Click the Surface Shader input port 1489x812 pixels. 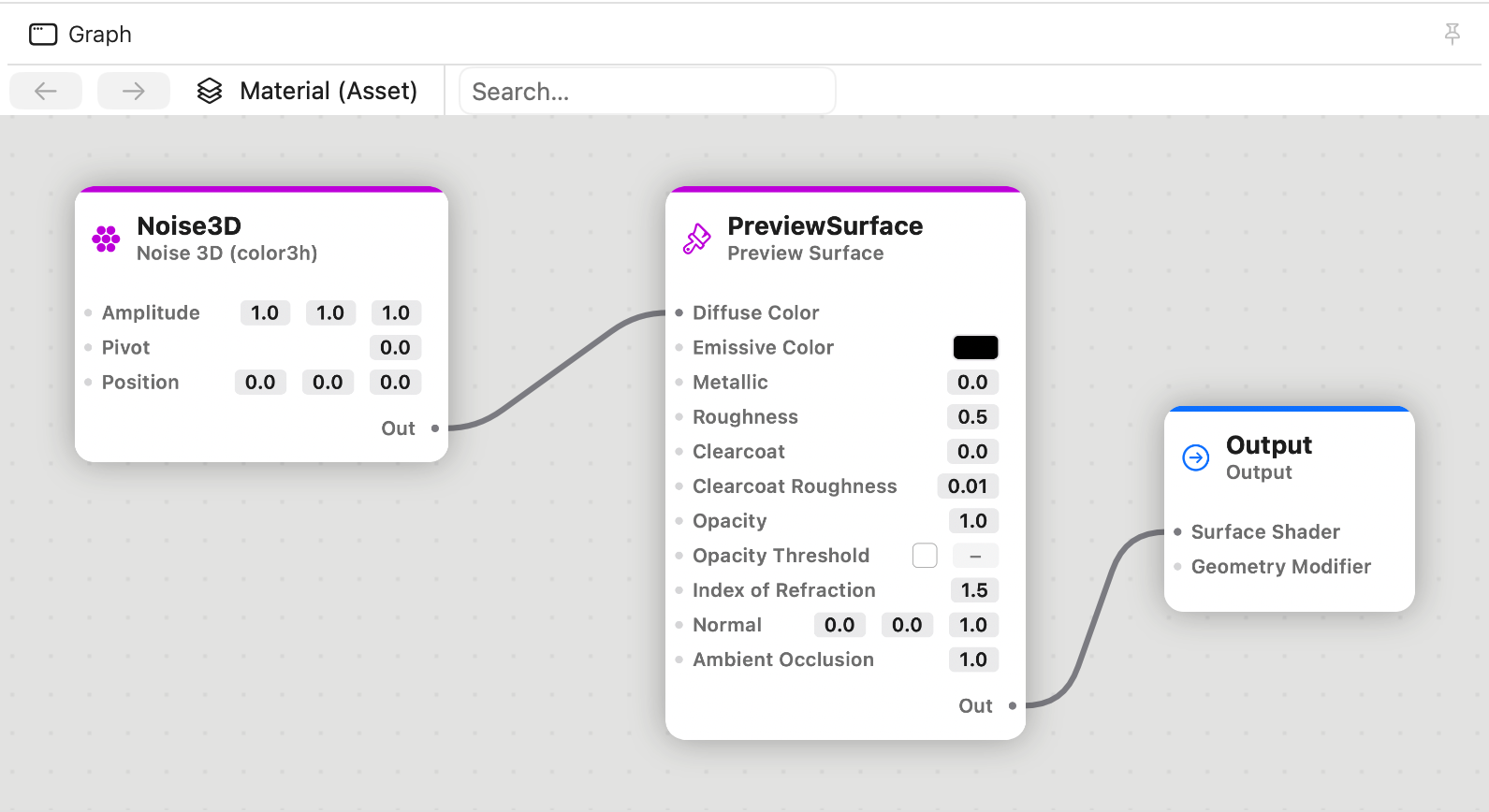click(x=1177, y=531)
